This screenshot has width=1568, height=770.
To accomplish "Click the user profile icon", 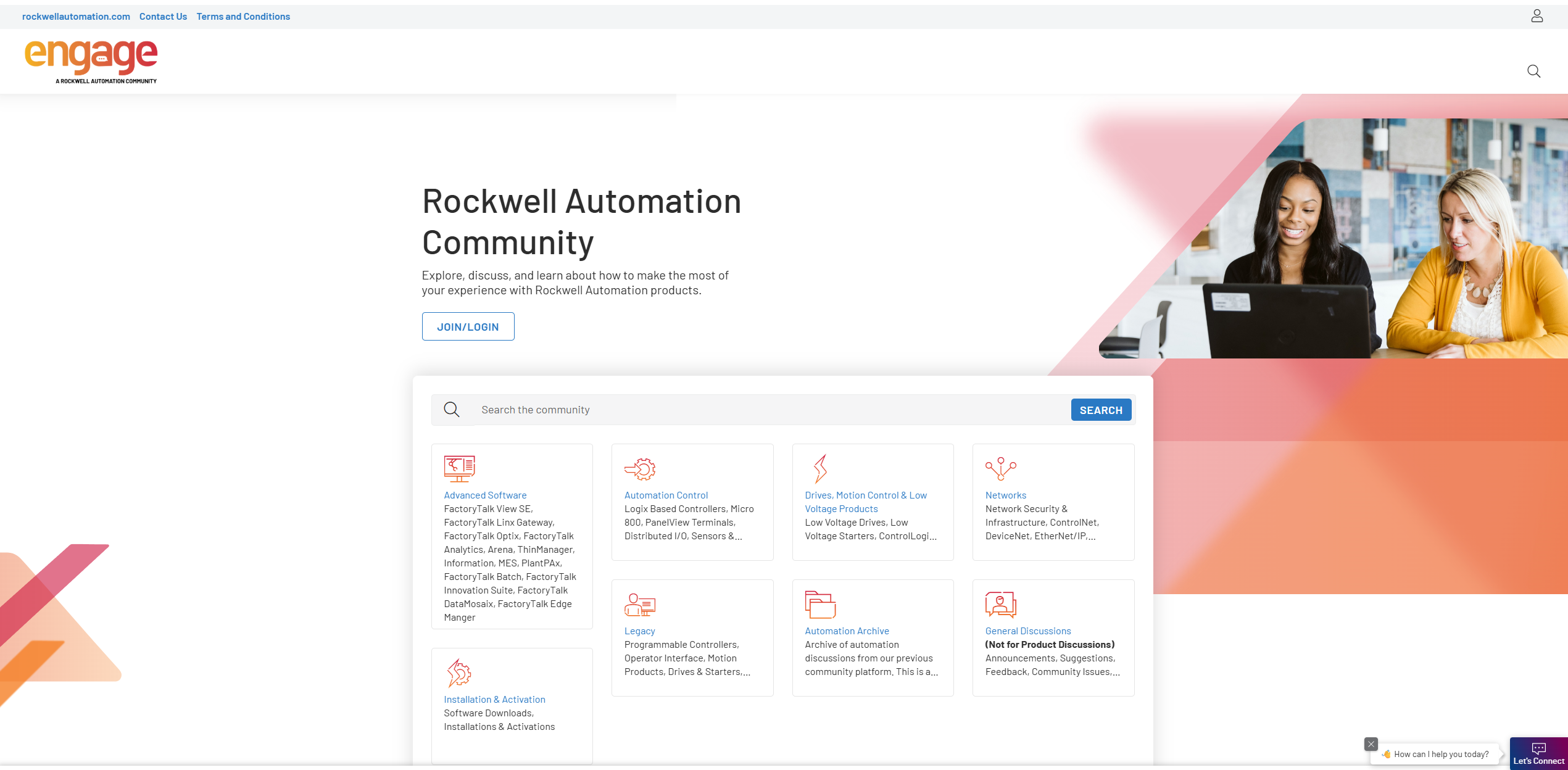I will 1537,16.
